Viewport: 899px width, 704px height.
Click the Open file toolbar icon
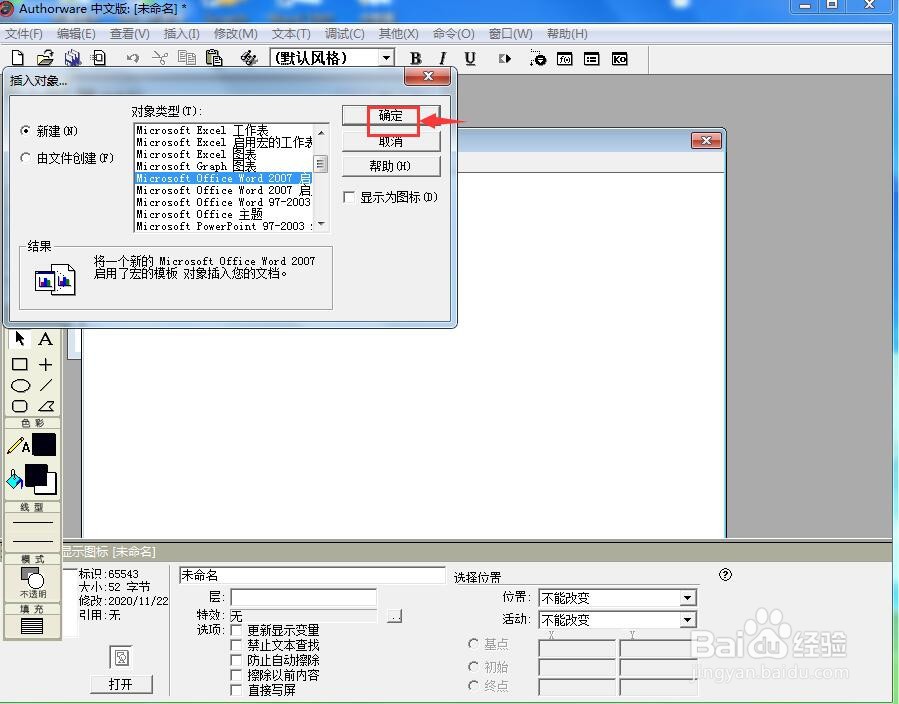click(x=45, y=58)
